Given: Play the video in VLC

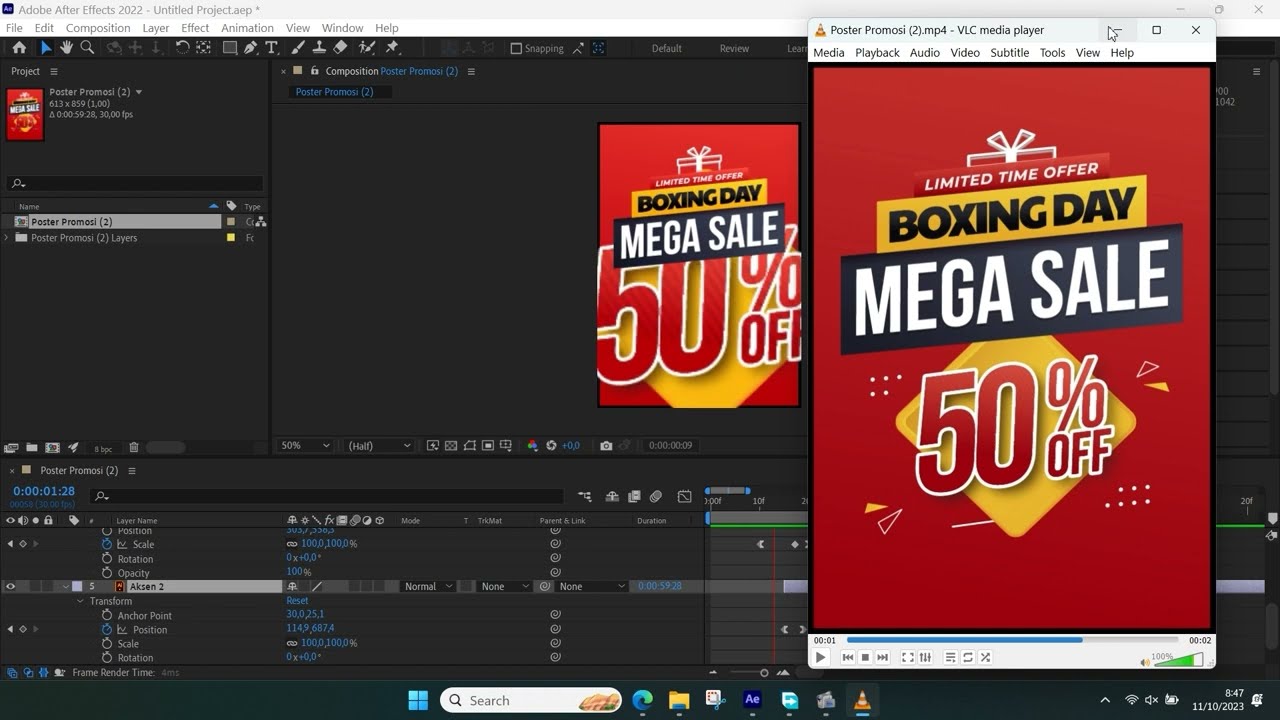Looking at the screenshot, I should (820, 657).
